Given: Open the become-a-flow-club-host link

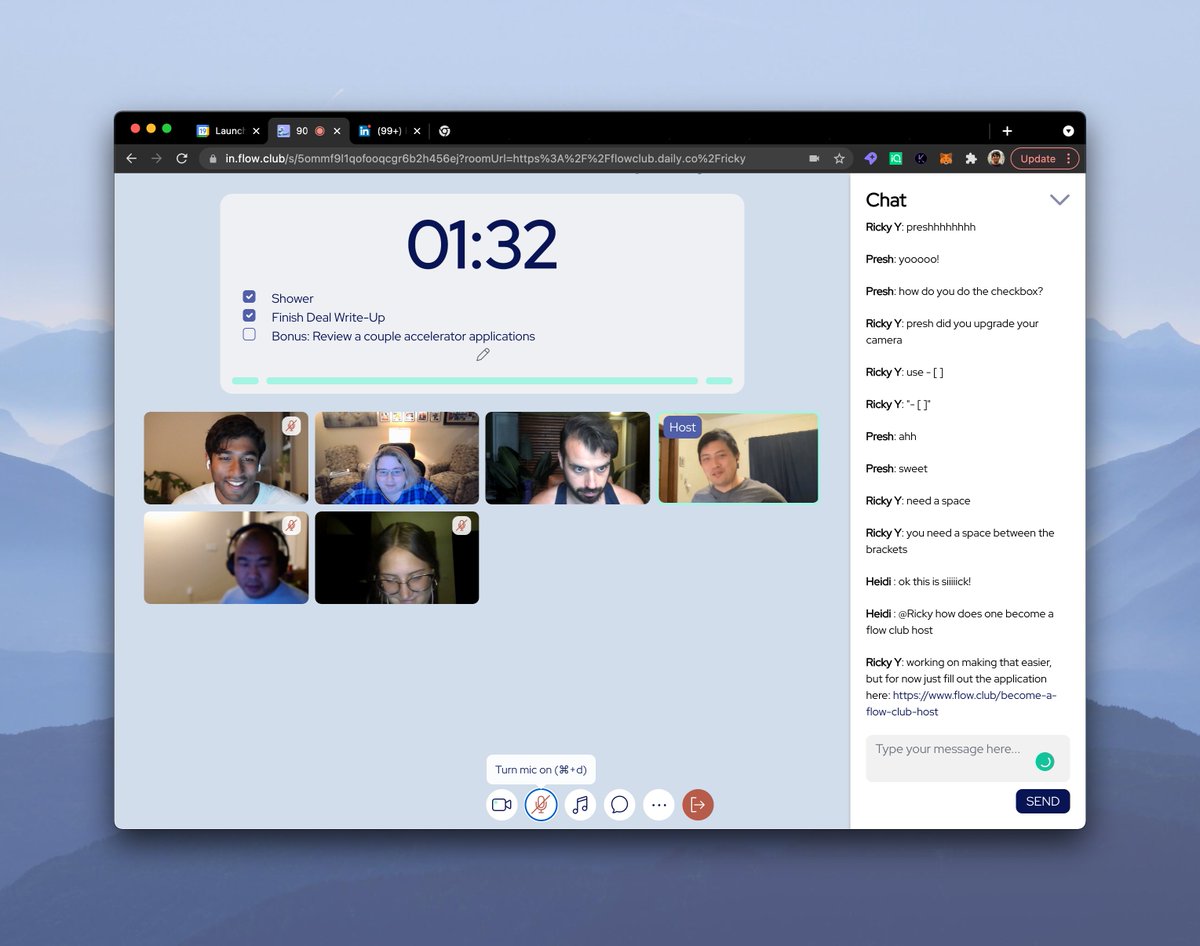Looking at the screenshot, I should tap(960, 704).
